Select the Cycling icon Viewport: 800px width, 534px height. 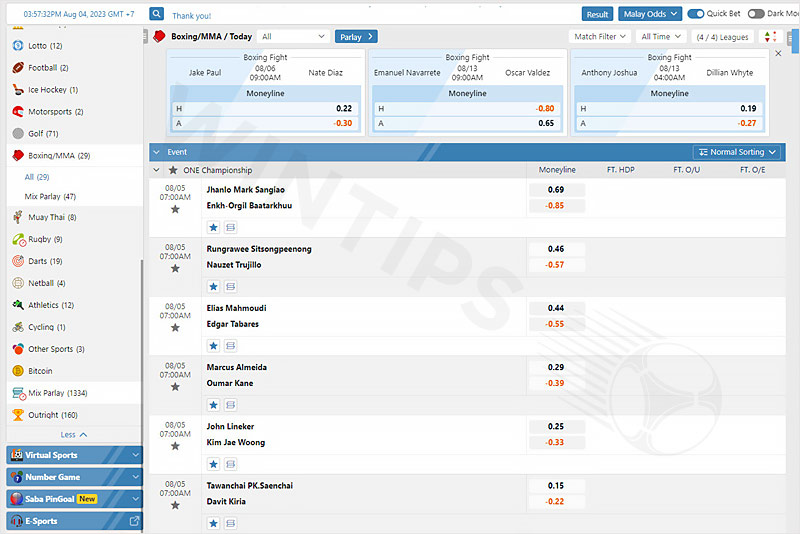[18, 326]
